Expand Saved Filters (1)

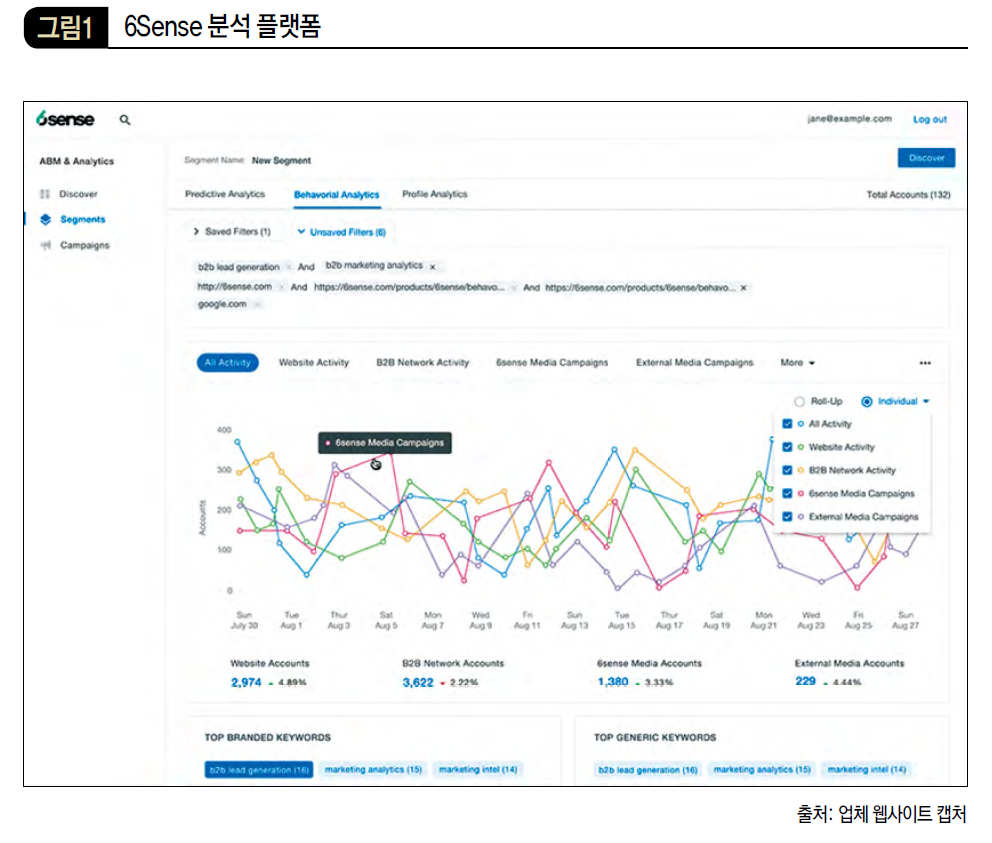[232, 232]
